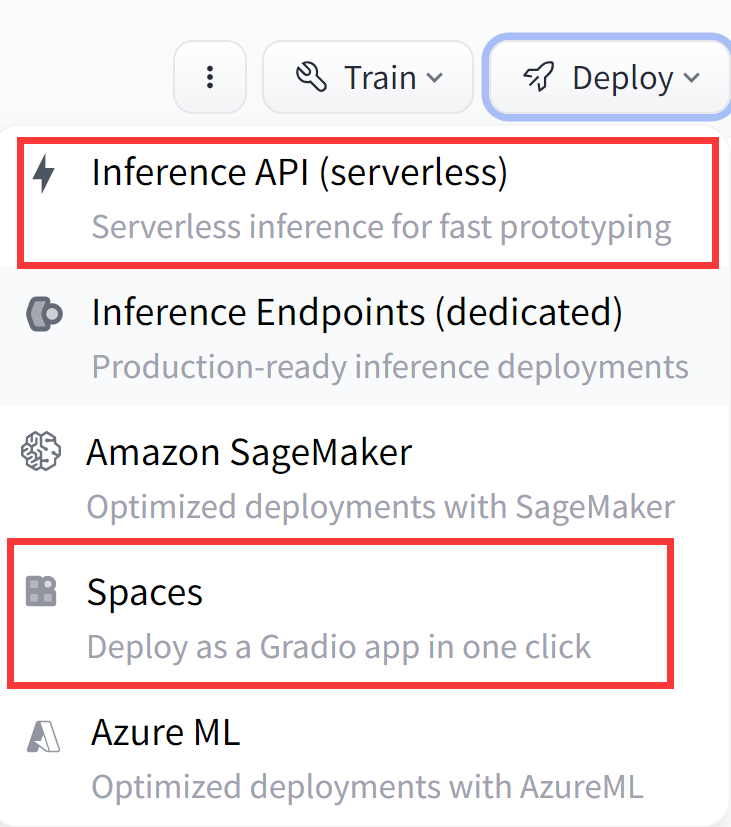Choose Spaces from the Deploy menu
731x827 pixels.
click(x=145, y=593)
